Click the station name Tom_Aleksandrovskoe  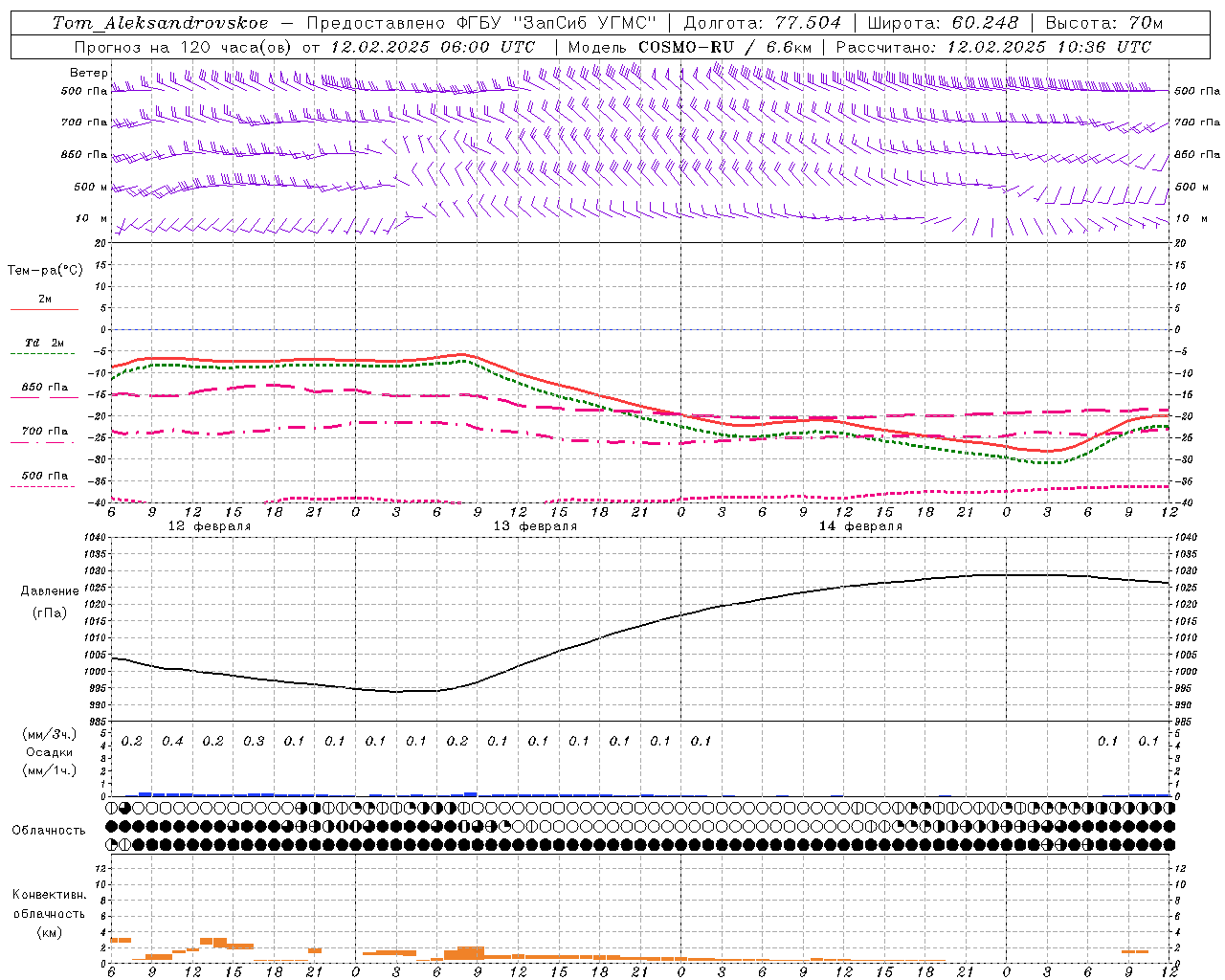(161, 23)
